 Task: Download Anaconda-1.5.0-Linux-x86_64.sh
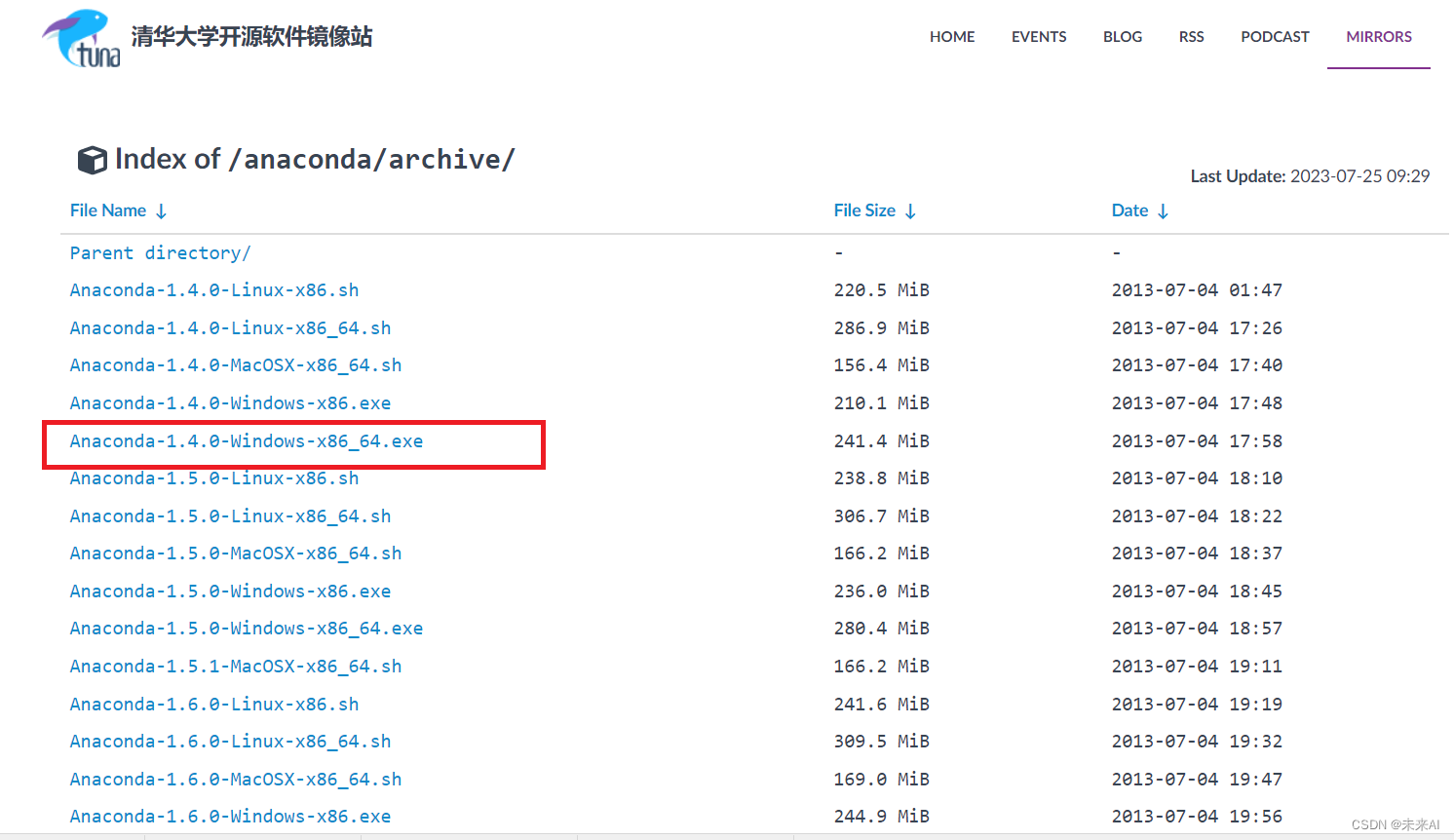coord(230,516)
